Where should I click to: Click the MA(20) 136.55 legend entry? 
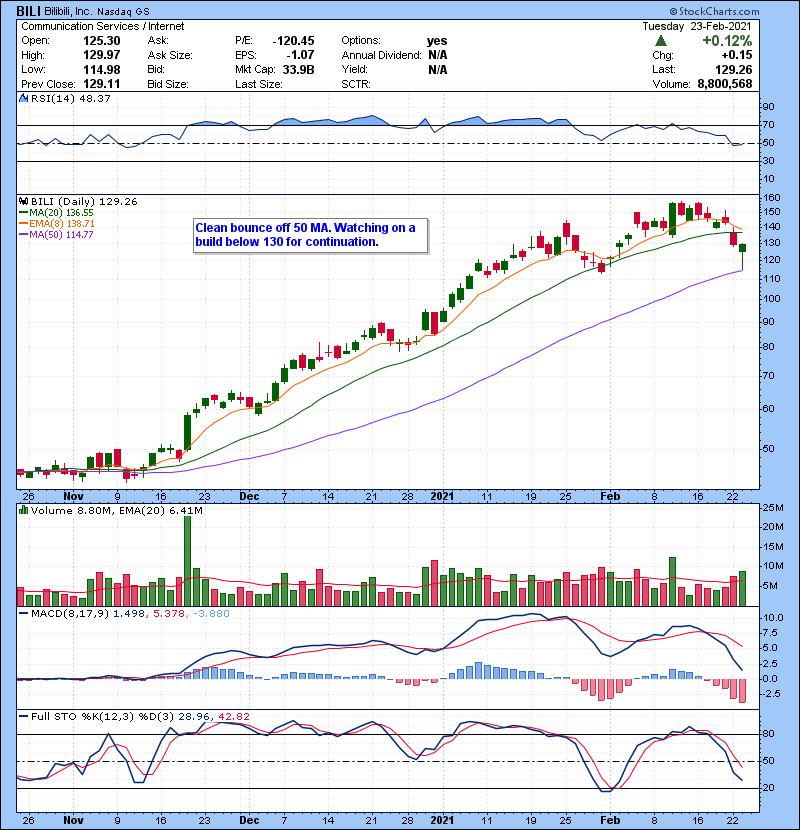tap(57, 213)
